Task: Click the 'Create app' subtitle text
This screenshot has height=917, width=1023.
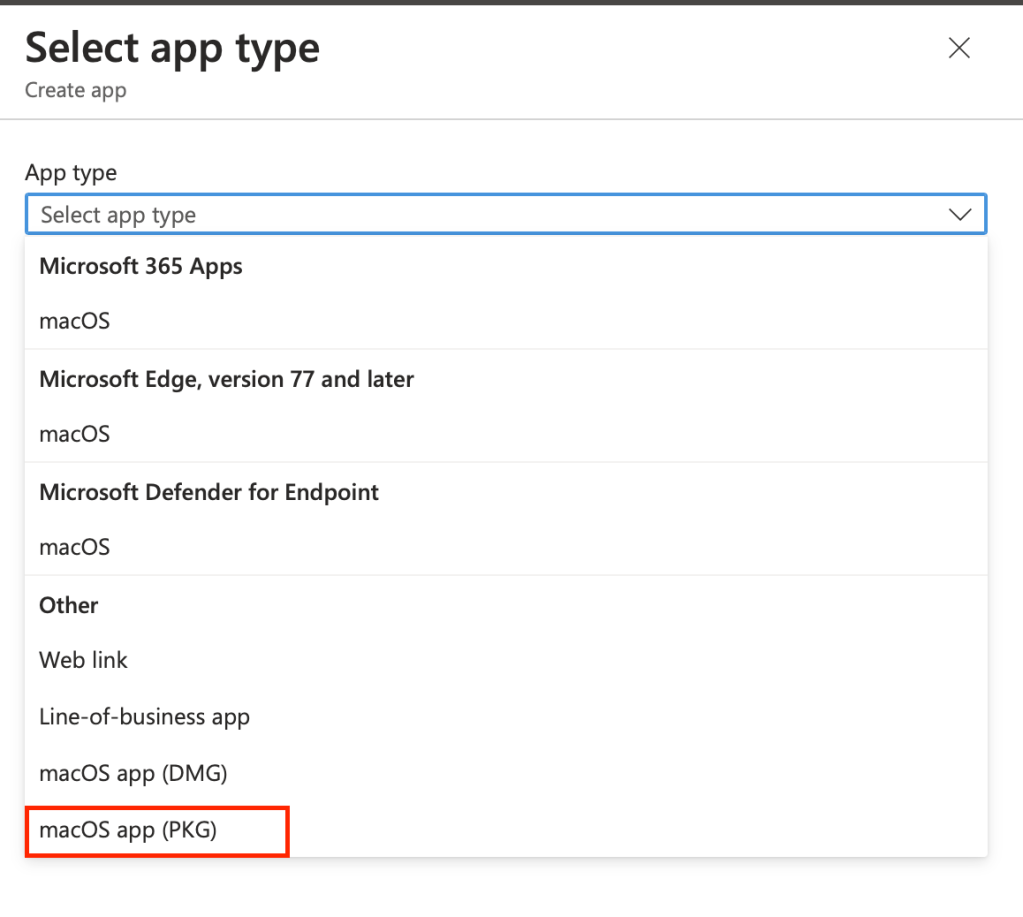Action: pos(76,91)
